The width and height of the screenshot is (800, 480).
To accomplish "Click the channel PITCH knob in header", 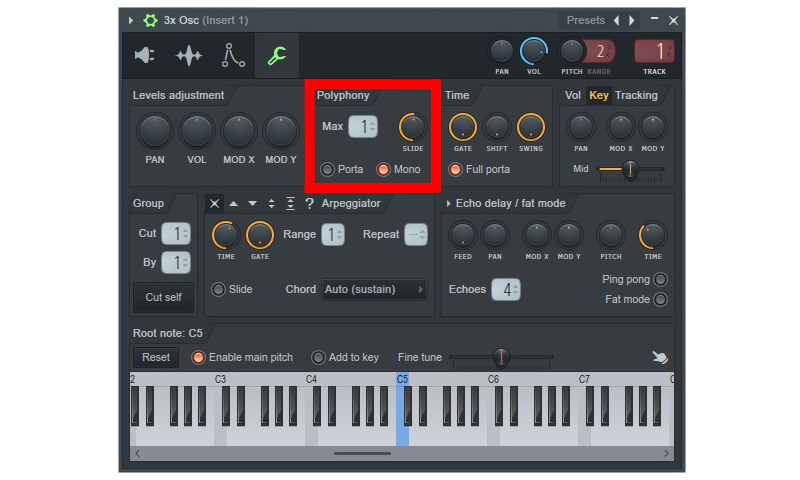I will coord(571,52).
